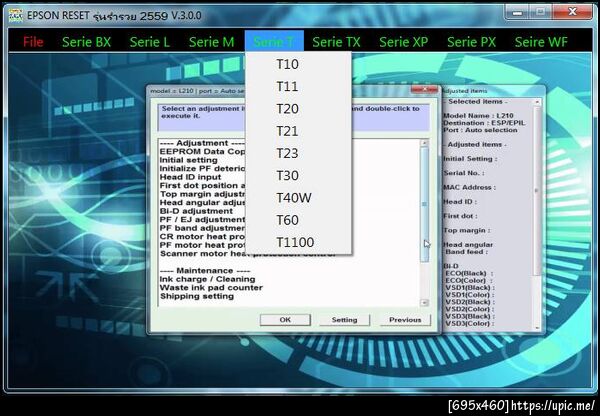This screenshot has width=600, height=416.
Task: Select Initialize PF deterioration item
Action: point(202,168)
